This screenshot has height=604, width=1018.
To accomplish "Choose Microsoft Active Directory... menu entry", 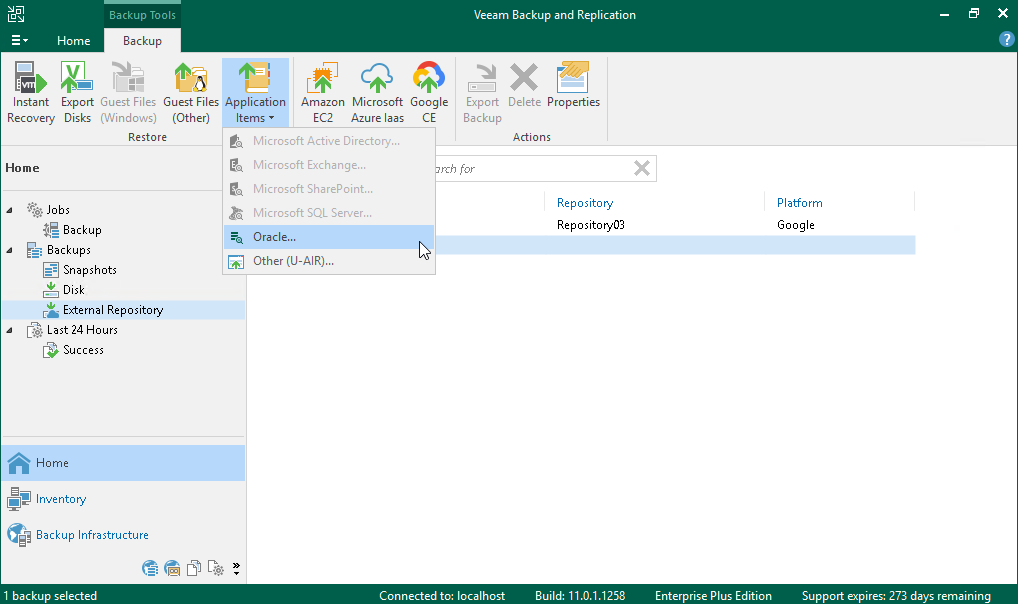I will [329, 141].
